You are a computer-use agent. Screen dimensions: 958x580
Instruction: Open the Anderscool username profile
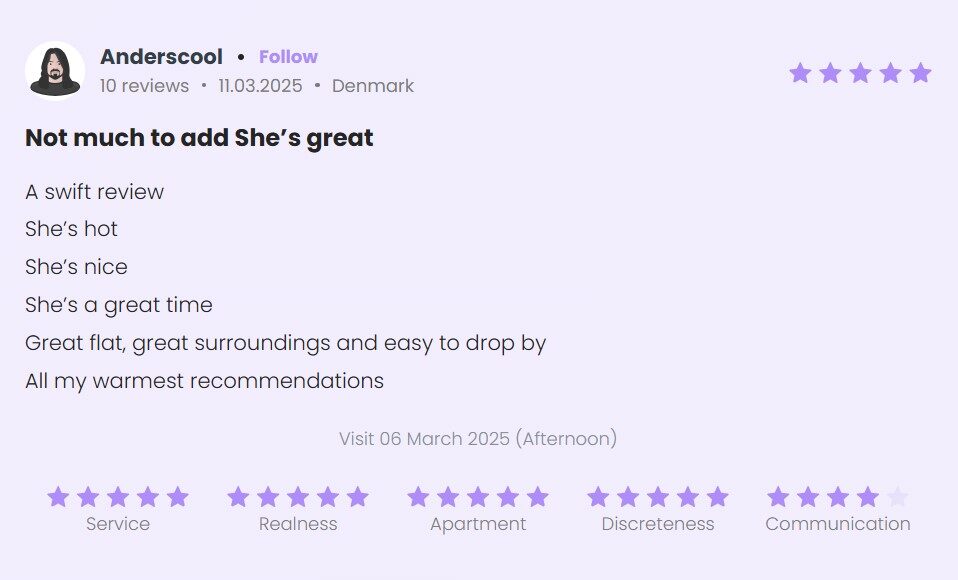pos(162,57)
